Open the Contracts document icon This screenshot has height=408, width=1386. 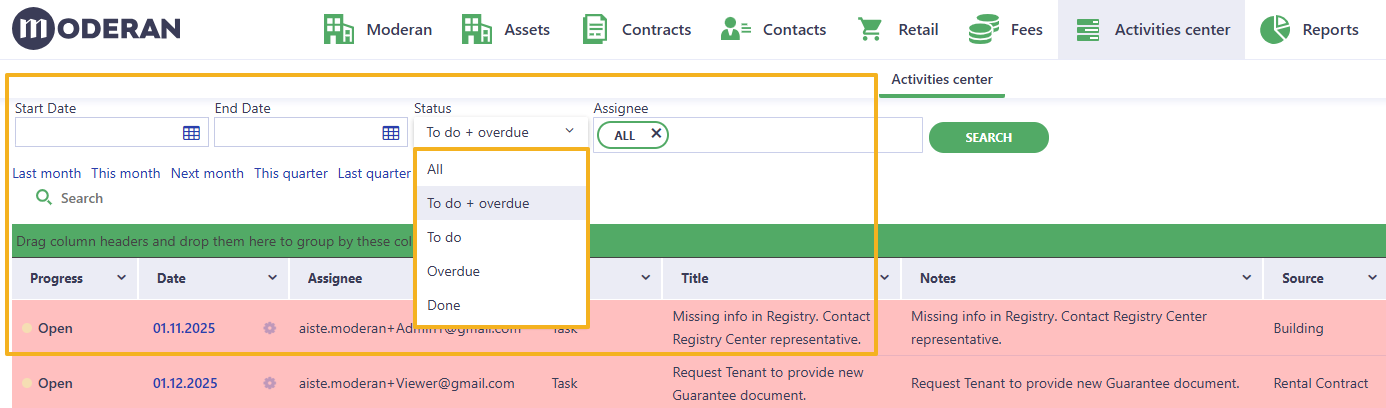(x=595, y=29)
